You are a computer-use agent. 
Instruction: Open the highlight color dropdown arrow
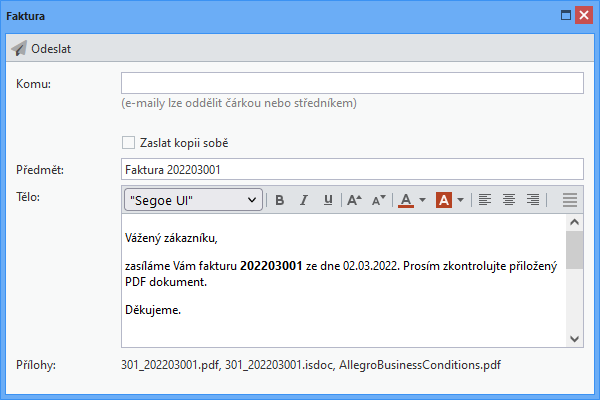tap(461, 200)
